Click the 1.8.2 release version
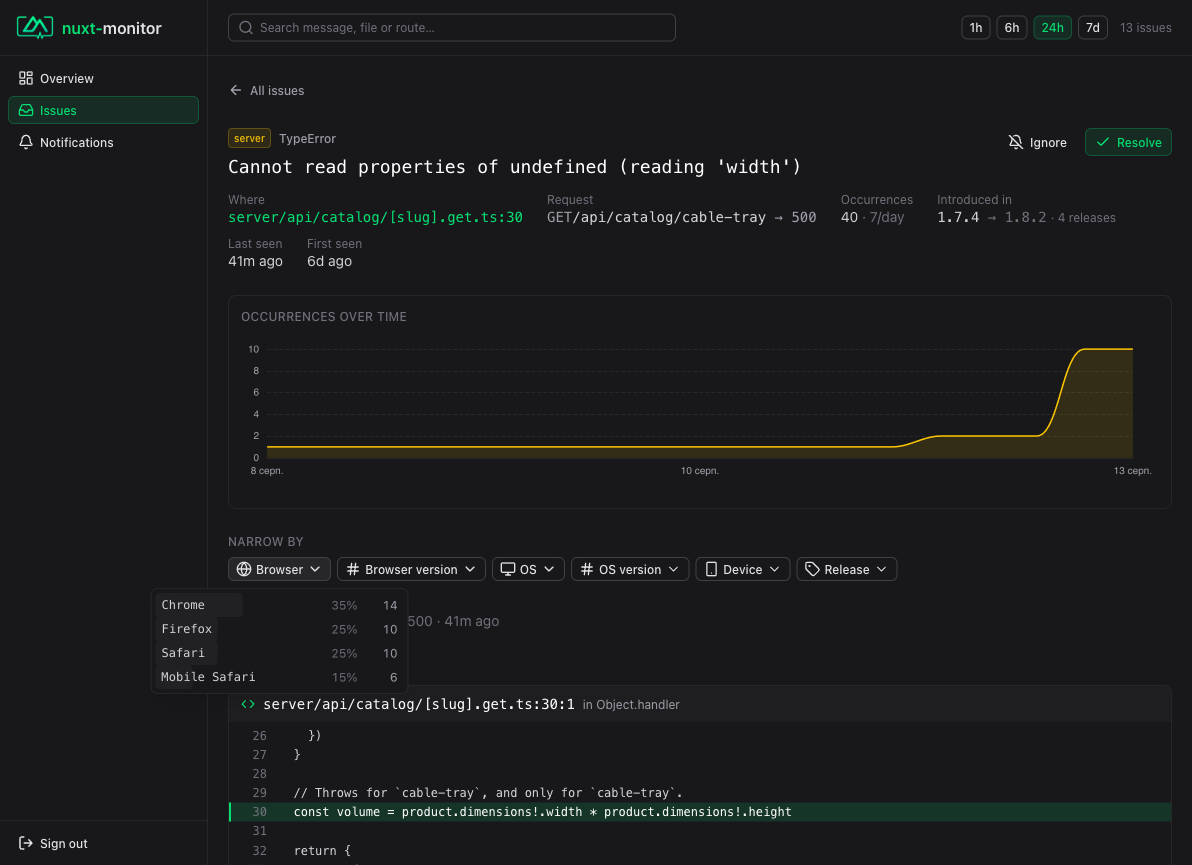 tap(1026, 217)
